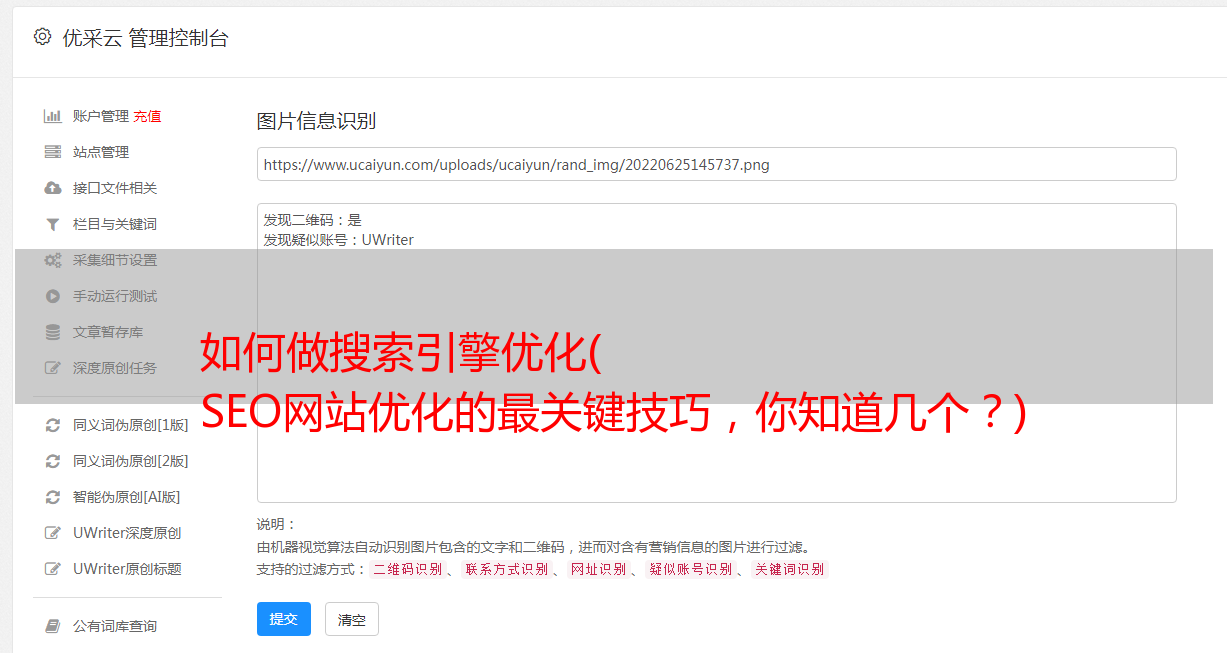Click the image URL input field
This screenshot has height=653, width=1227.
click(x=716, y=164)
